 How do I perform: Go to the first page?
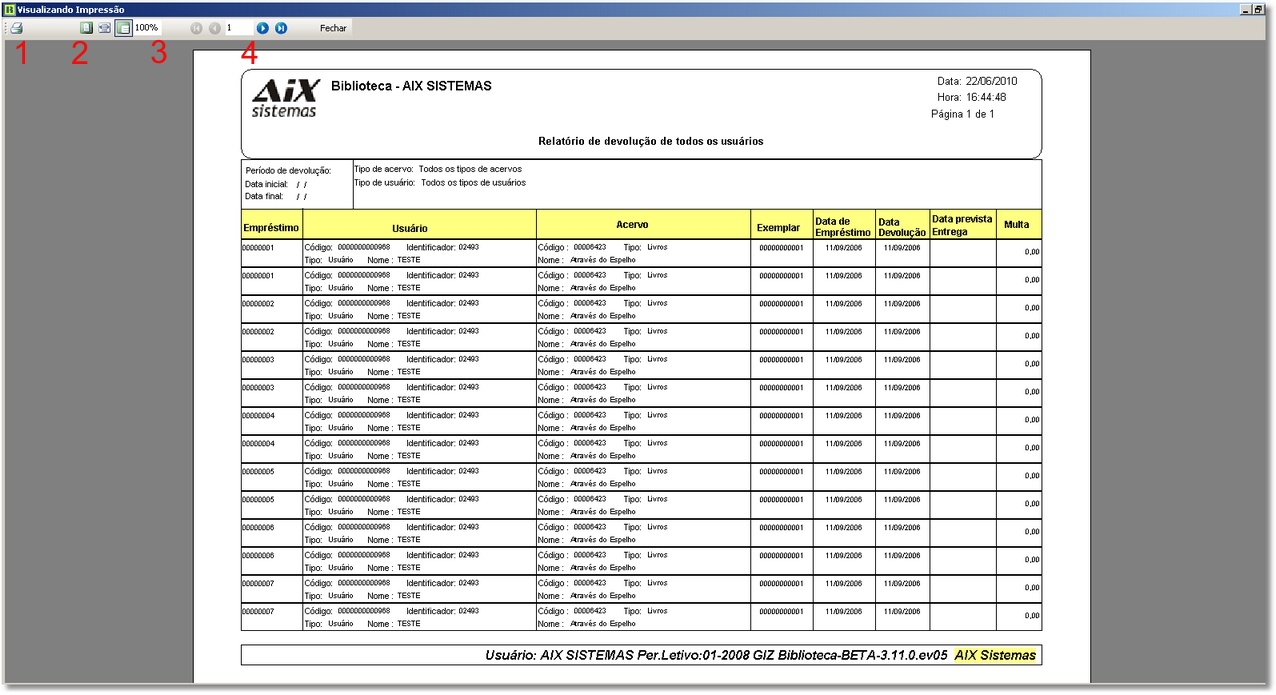(197, 28)
